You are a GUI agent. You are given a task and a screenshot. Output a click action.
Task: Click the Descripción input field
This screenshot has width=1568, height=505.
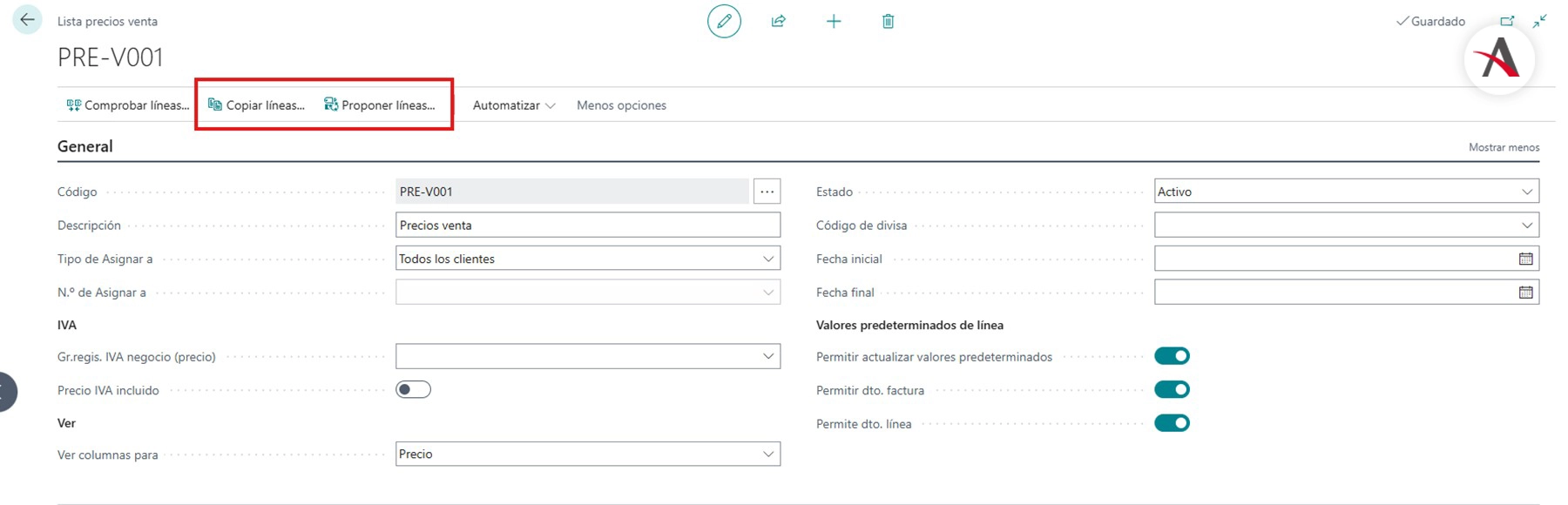587,226
